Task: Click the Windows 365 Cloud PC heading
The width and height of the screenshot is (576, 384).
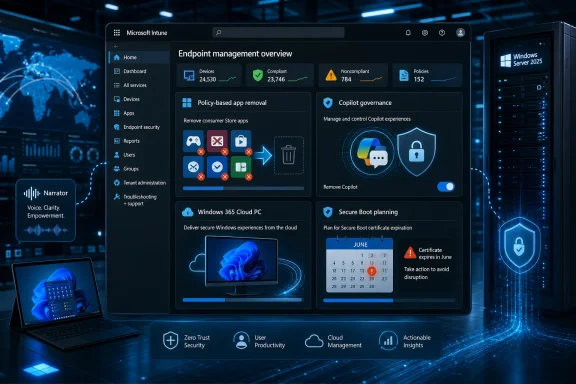Action: (229, 212)
